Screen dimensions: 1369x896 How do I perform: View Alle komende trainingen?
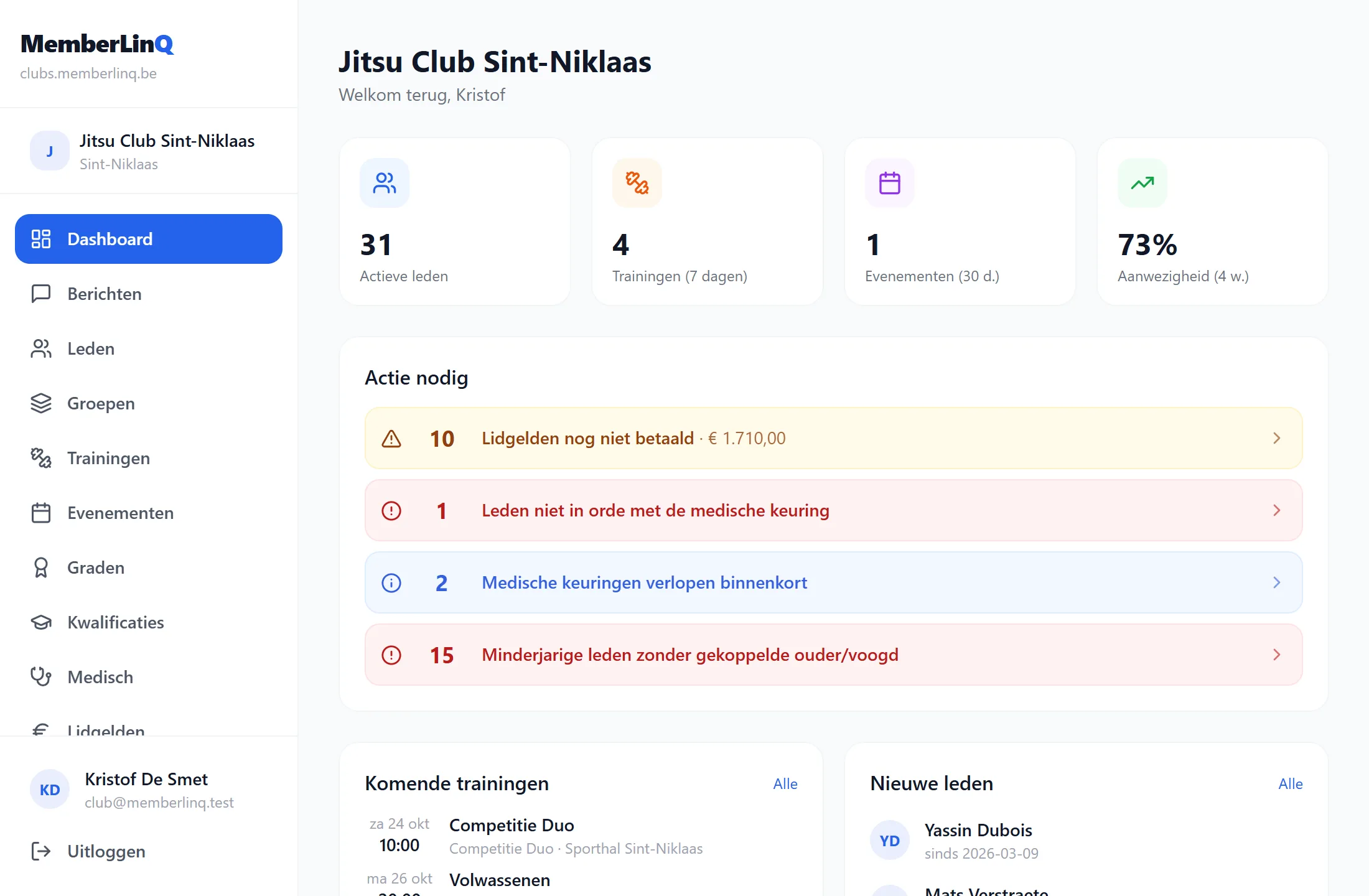point(785,784)
